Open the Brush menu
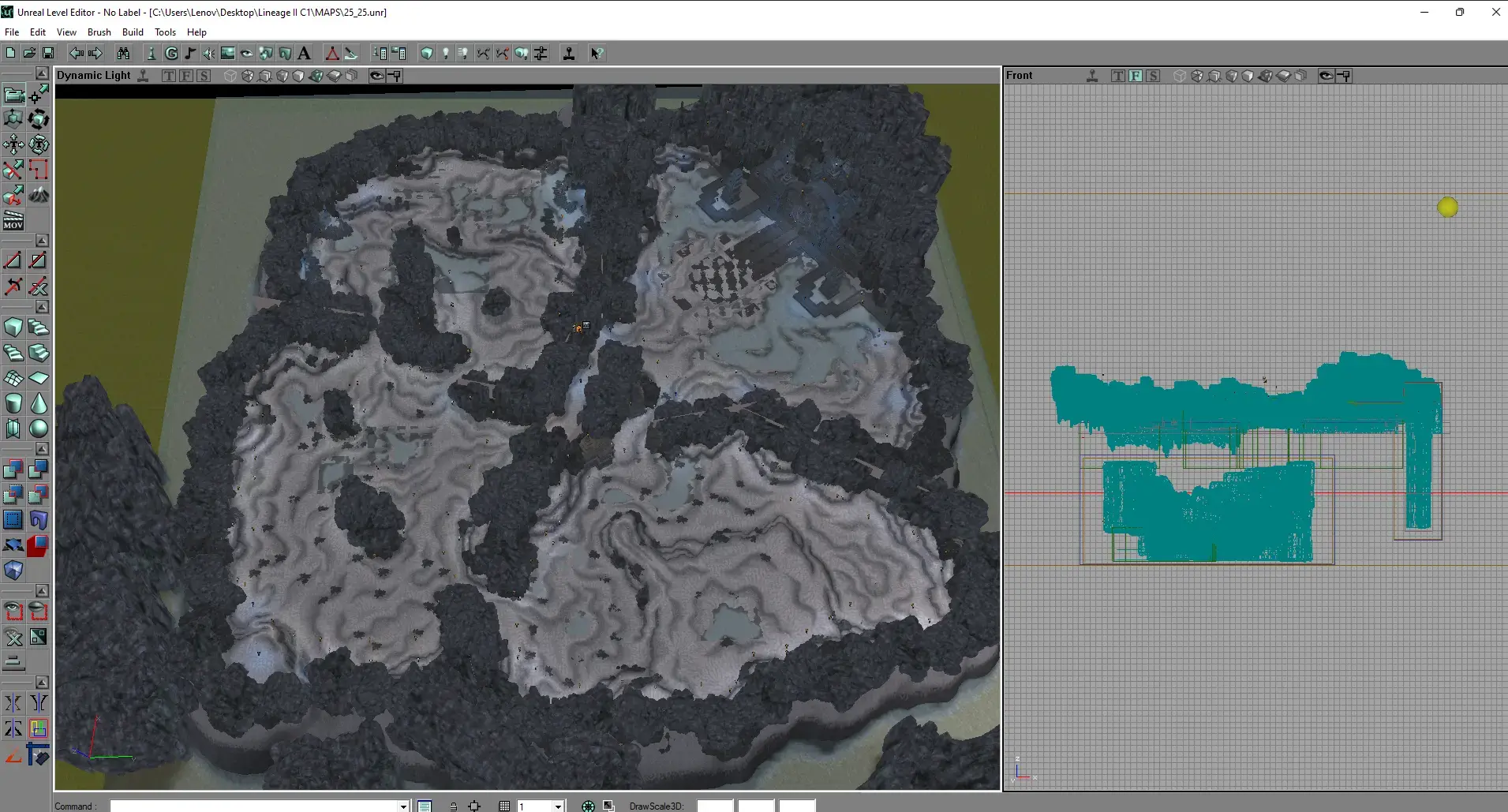Viewport: 1508px width, 812px height. 99,32
